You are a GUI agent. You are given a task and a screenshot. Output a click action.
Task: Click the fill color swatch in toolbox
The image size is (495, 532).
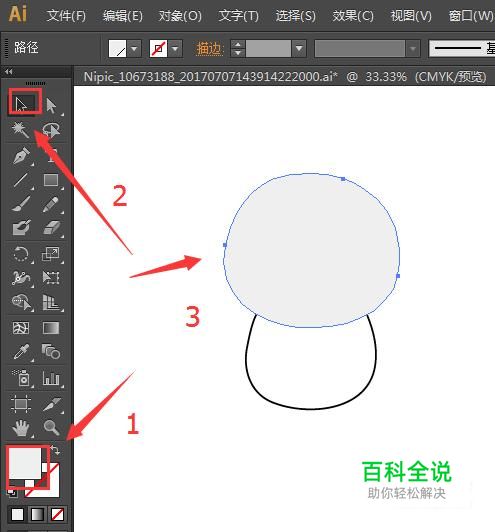(25, 463)
